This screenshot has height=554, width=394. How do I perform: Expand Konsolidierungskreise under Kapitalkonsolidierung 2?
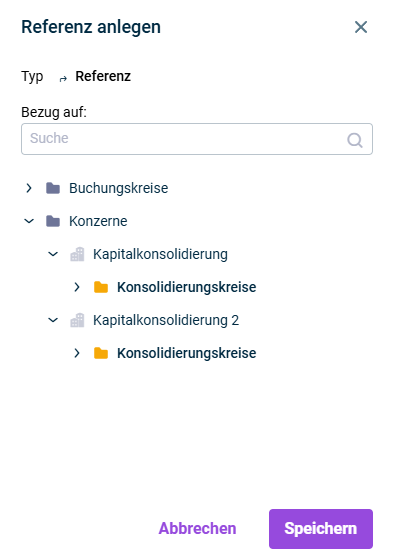[x=77, y=353]
